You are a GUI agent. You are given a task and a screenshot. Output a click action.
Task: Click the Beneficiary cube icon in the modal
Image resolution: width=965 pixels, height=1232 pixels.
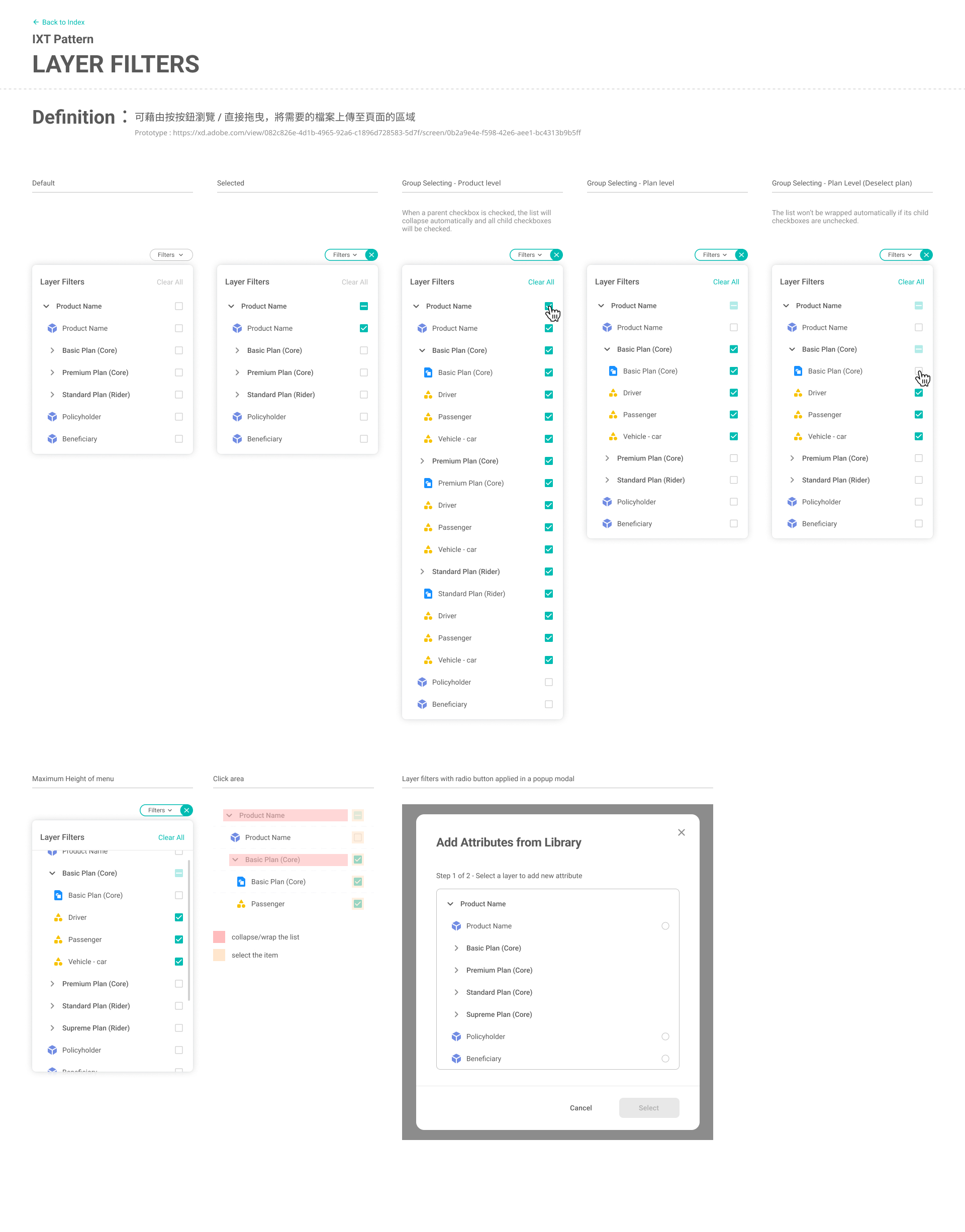(456, 1059)
